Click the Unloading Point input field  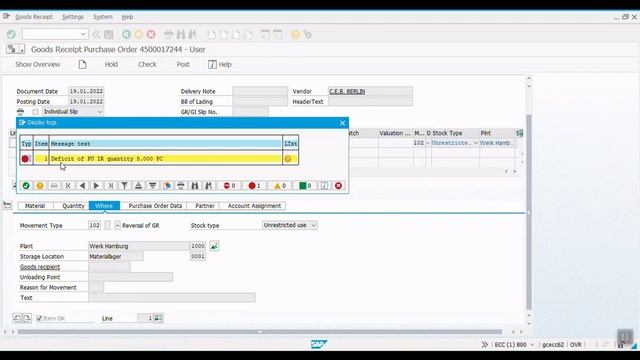pyautogui.click(x=131, y=277)
